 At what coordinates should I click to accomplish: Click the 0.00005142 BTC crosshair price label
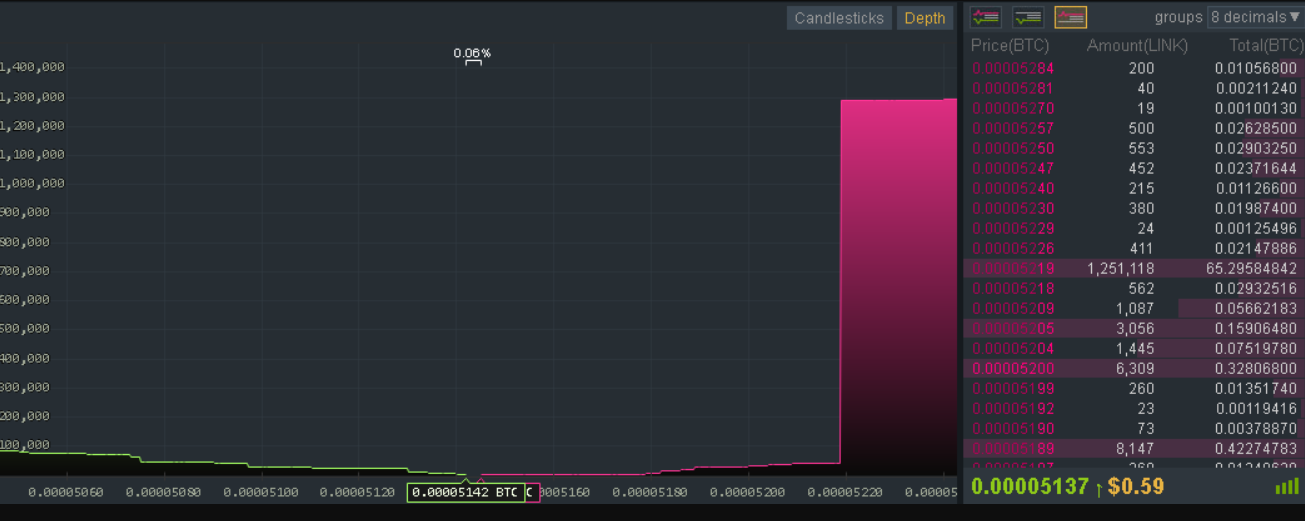(x=466, y=492)
